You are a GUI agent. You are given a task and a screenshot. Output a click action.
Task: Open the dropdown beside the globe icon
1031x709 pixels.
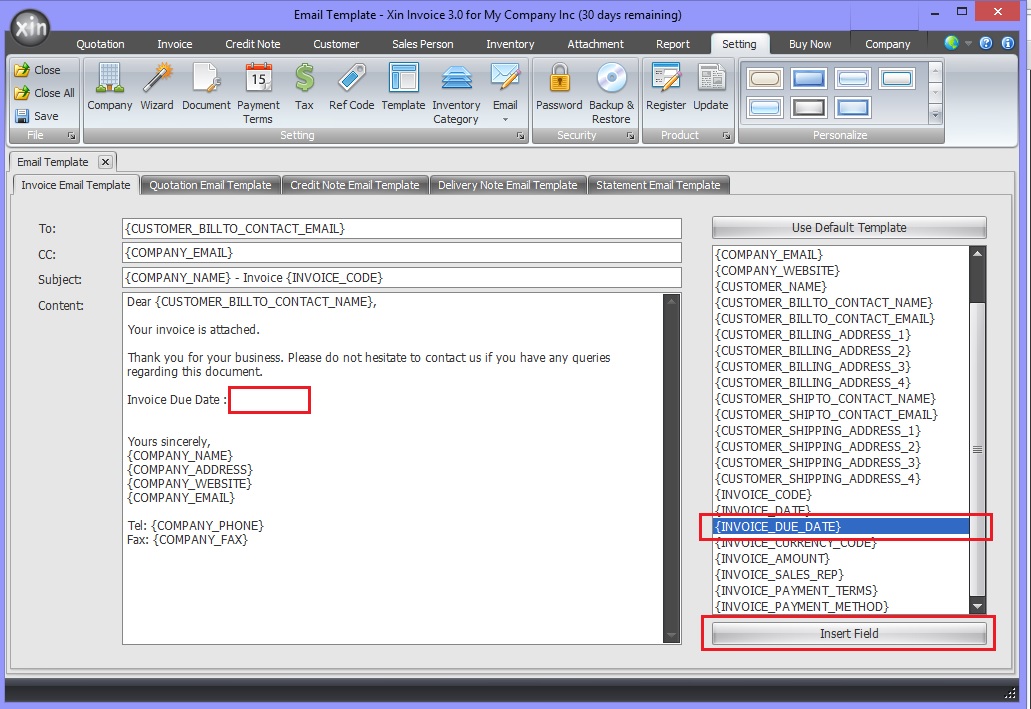click(968, 44)
